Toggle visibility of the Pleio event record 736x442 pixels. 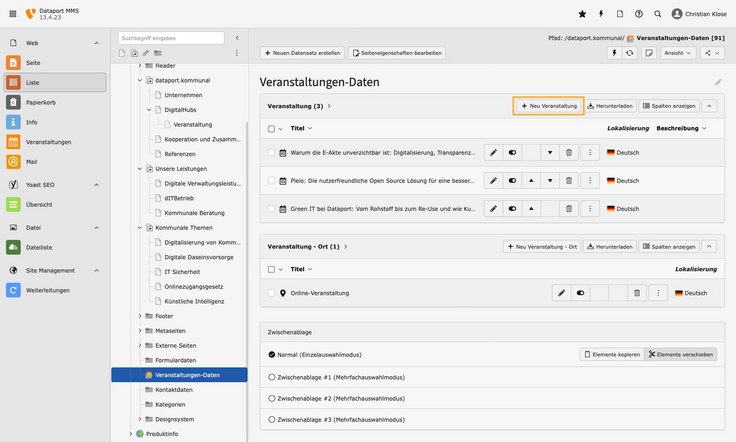pos(512,181)
